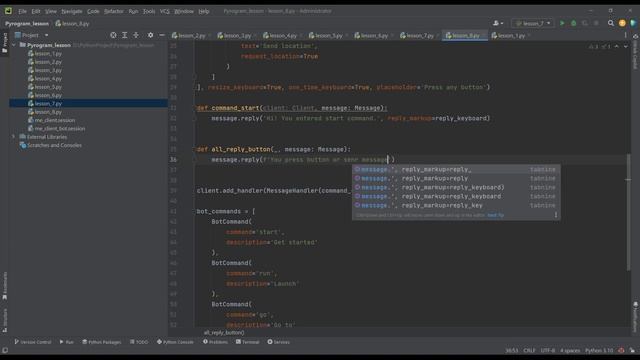The image size is (640, 360).
Task: Open the Python Console tool window
Action: [x=175, y=342]
